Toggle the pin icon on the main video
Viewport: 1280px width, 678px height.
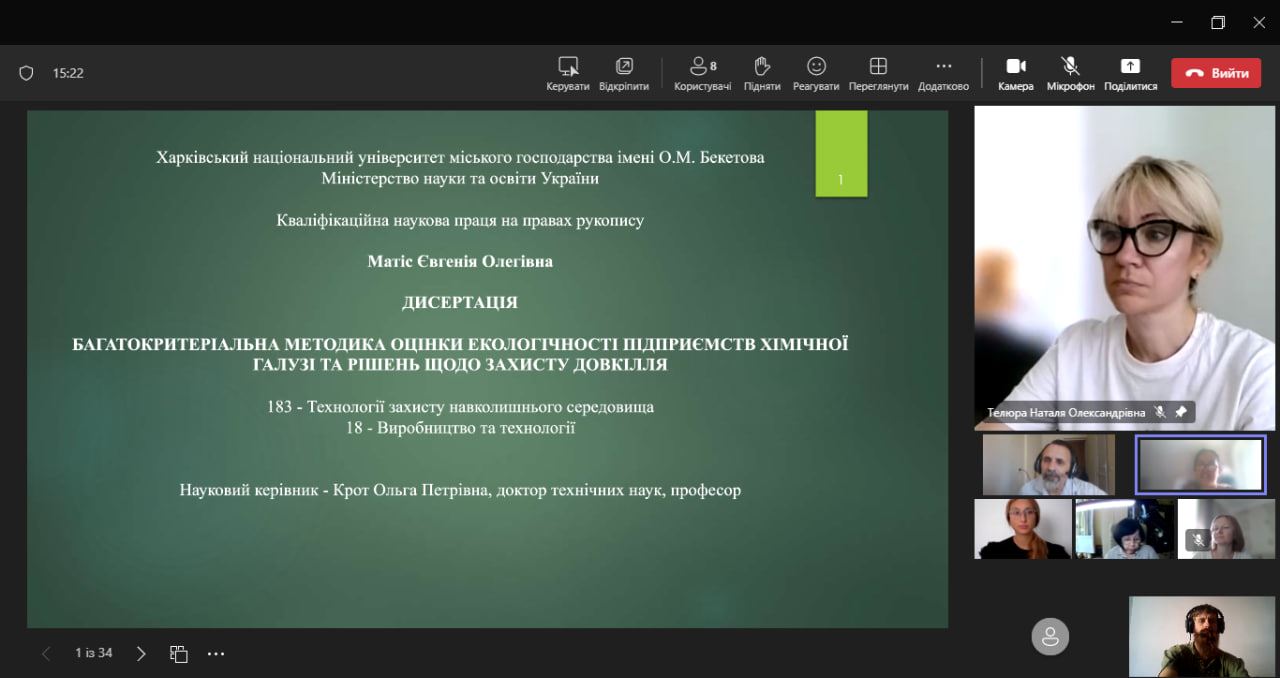pyautogui.click(x=1181, y=412)
